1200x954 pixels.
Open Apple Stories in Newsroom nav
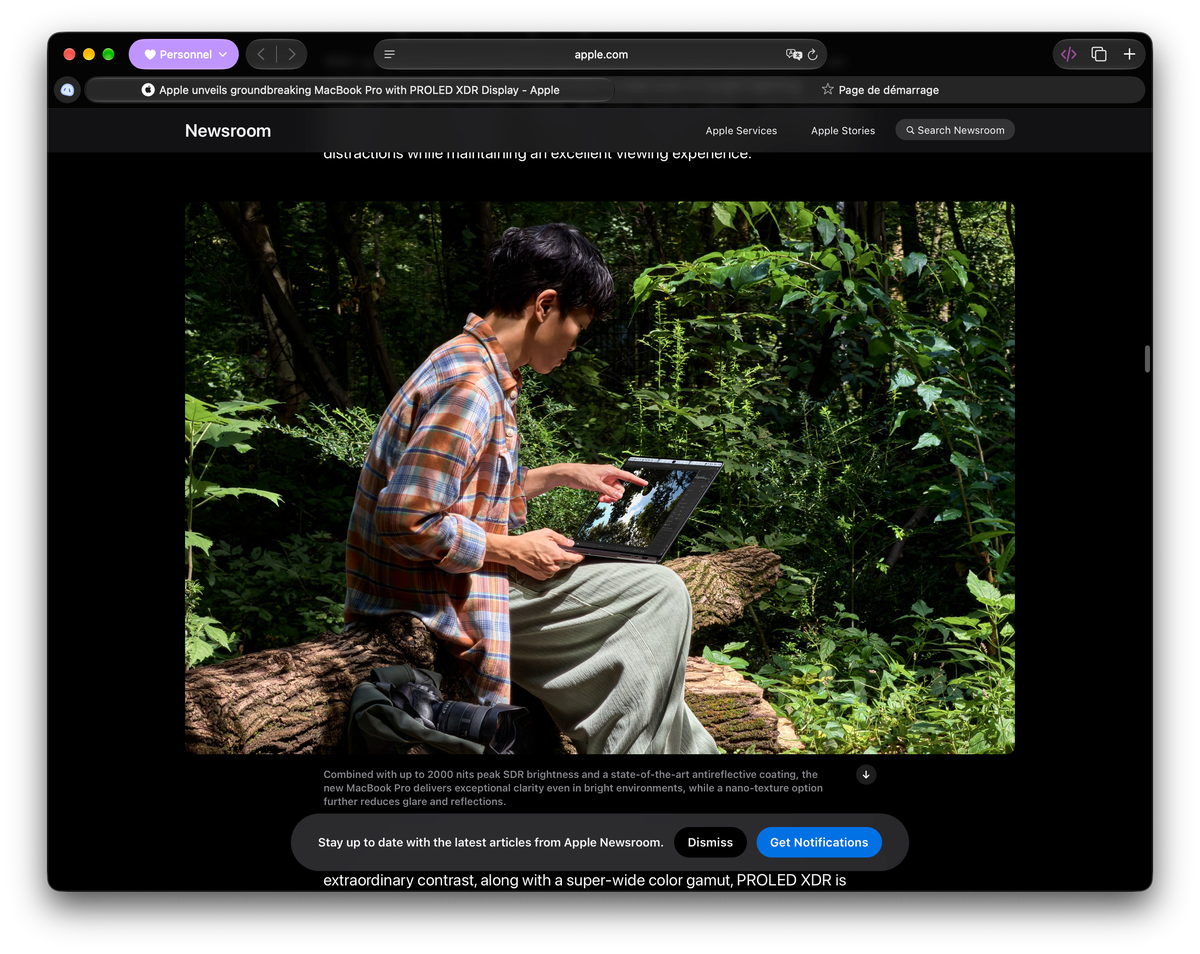coord(843,130)
